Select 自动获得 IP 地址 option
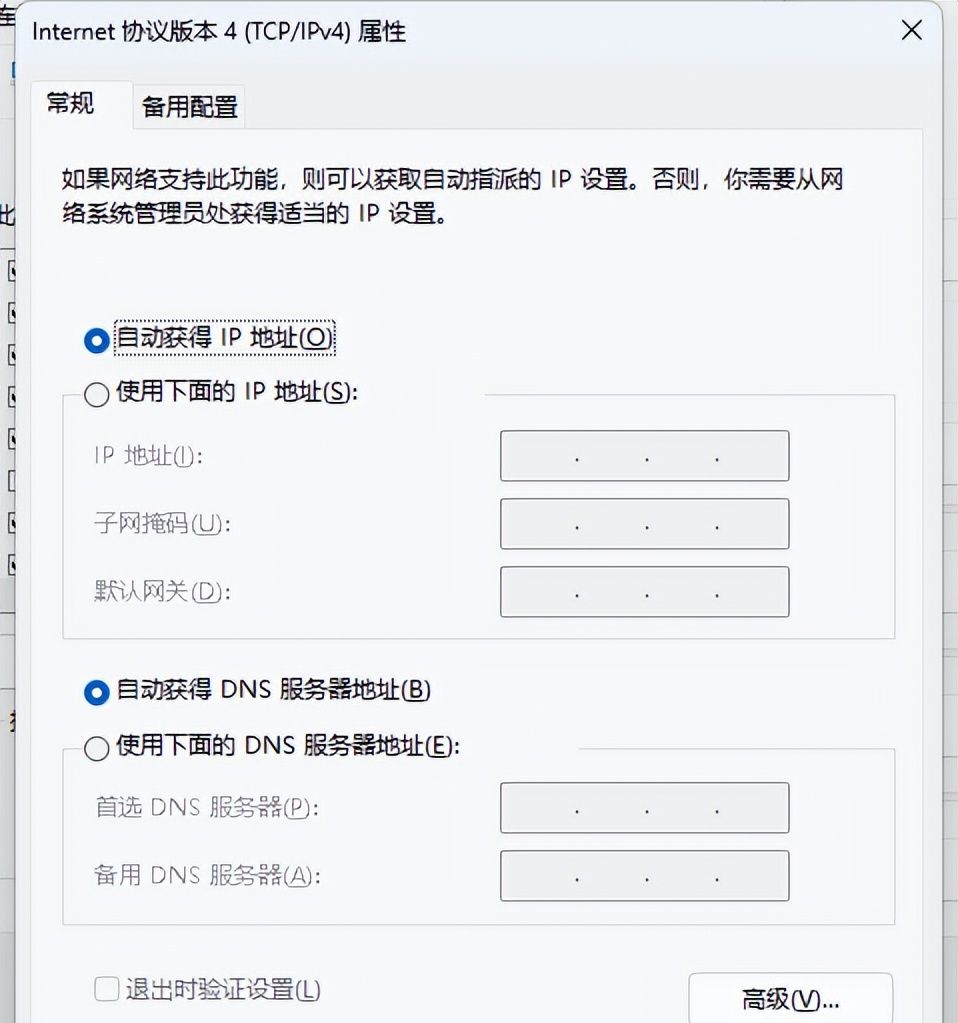 point(96,338)
